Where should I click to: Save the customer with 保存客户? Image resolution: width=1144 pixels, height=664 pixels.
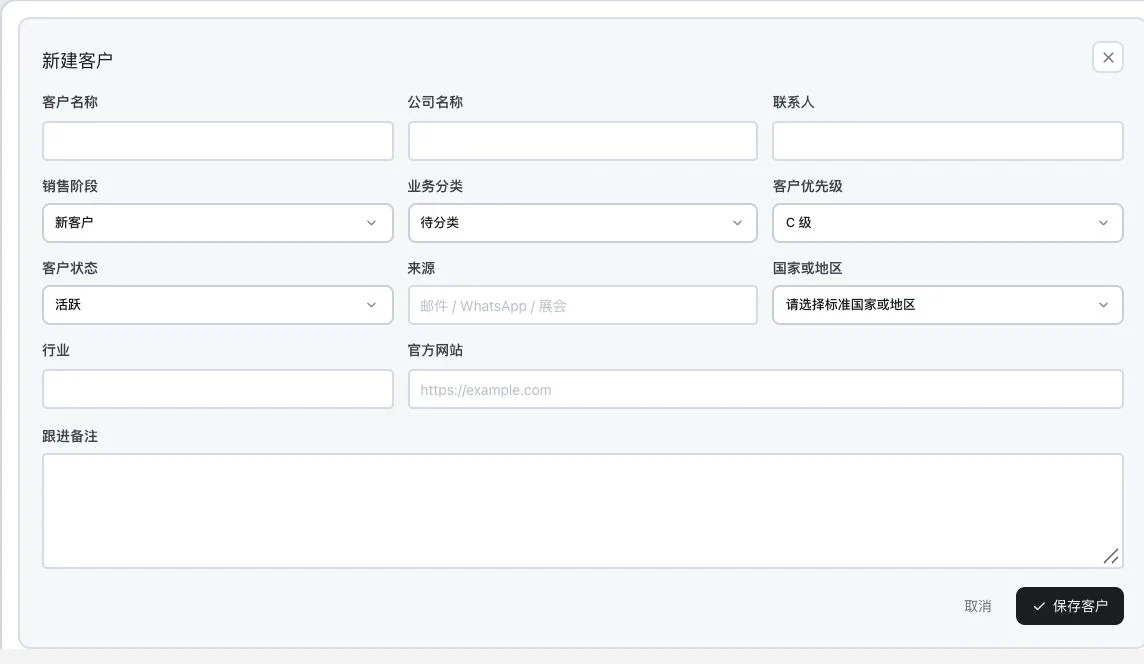(x=1070, y=606)
